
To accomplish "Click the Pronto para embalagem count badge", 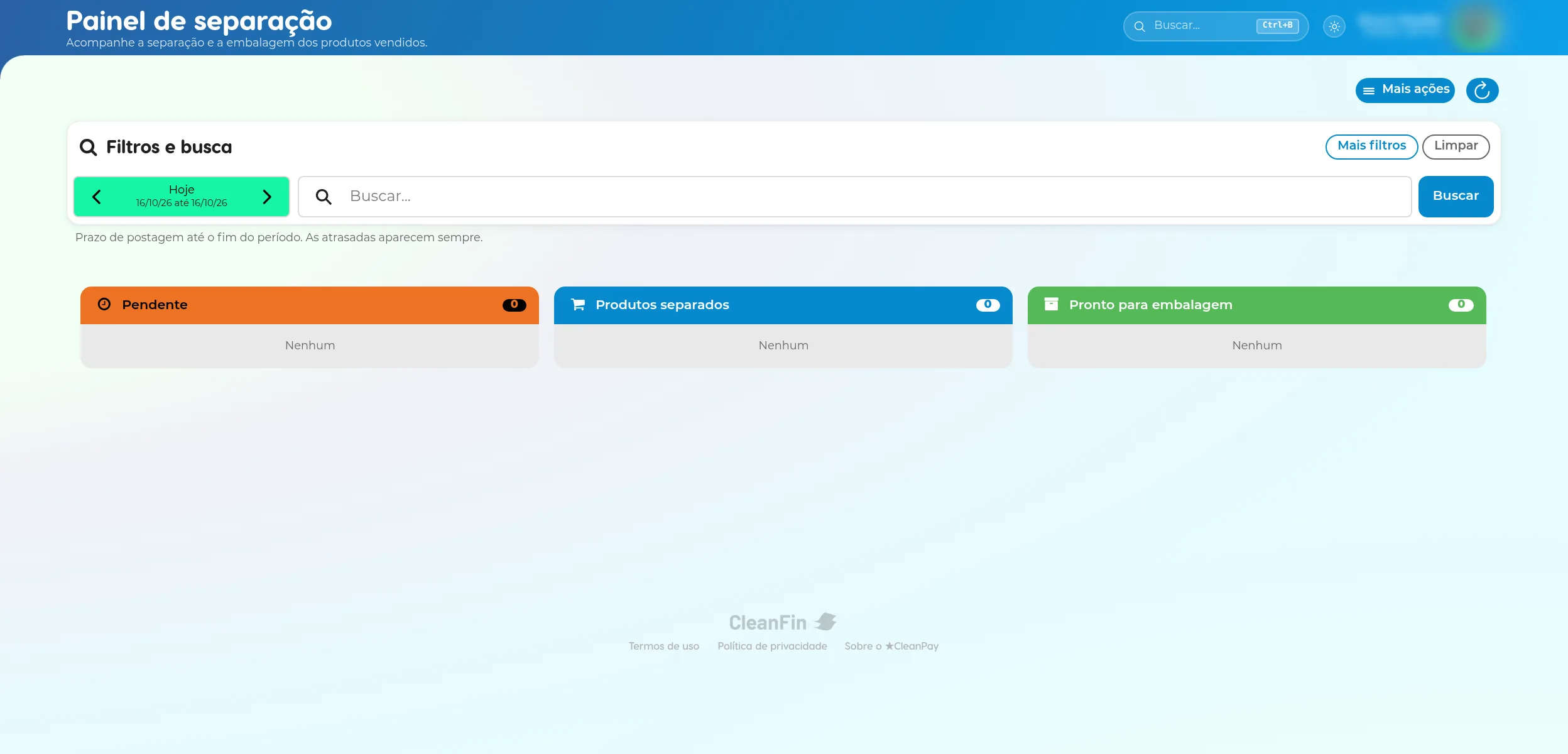I will point(1461,305).
